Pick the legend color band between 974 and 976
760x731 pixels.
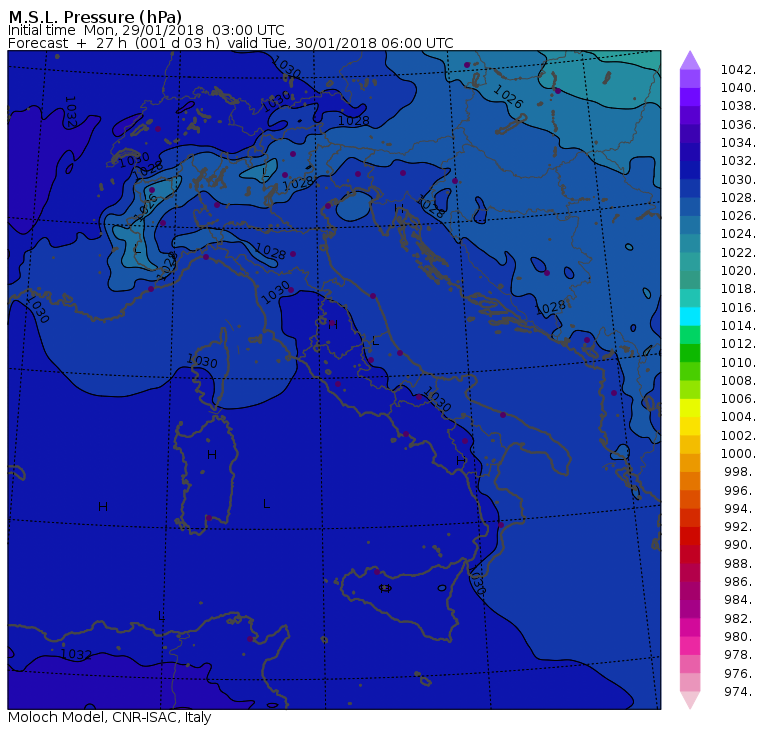click(x=690, y=682)
